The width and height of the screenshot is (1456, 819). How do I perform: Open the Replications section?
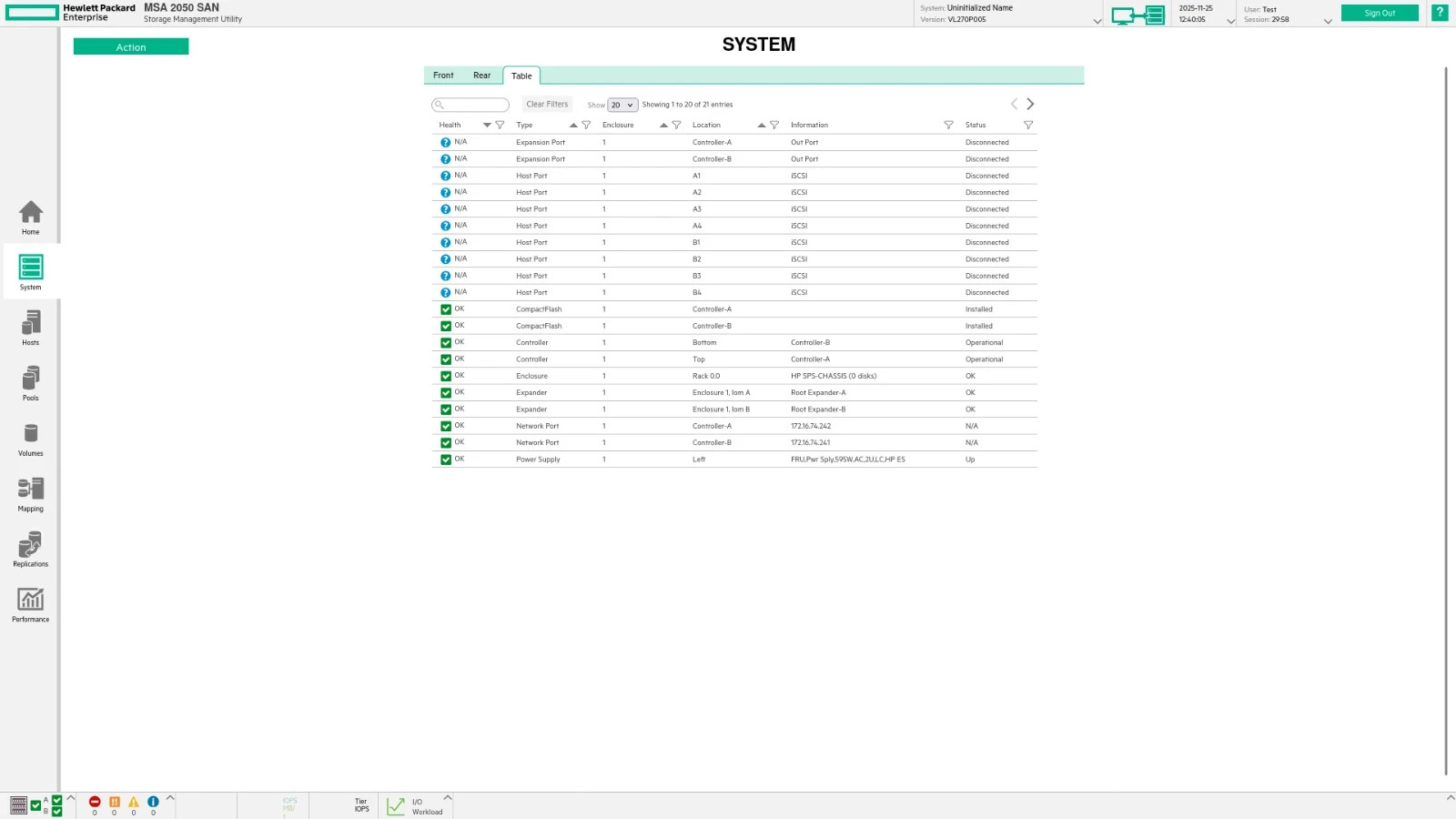31,550
